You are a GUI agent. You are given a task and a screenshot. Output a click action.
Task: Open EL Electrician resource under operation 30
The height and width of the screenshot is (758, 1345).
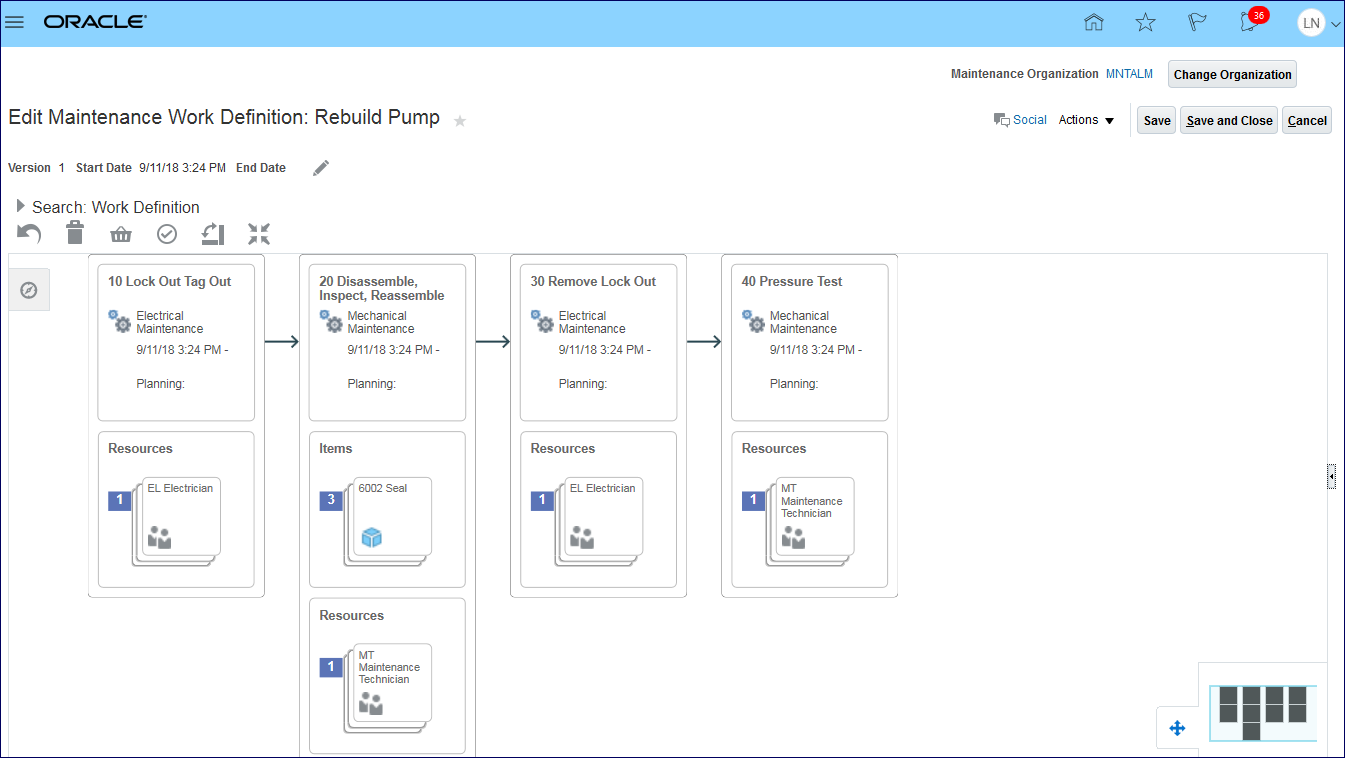602,515
